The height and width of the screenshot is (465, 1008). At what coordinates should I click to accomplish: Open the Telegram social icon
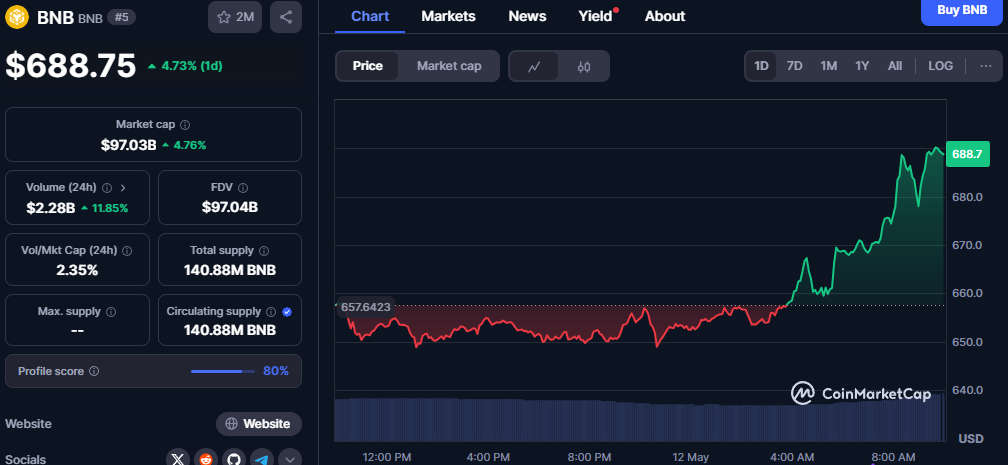click(262, 459)
